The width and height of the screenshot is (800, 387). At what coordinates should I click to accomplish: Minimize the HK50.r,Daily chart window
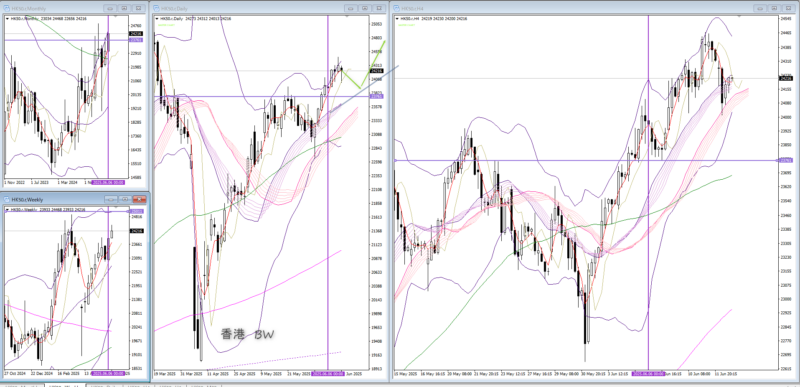tap(351, 8)
